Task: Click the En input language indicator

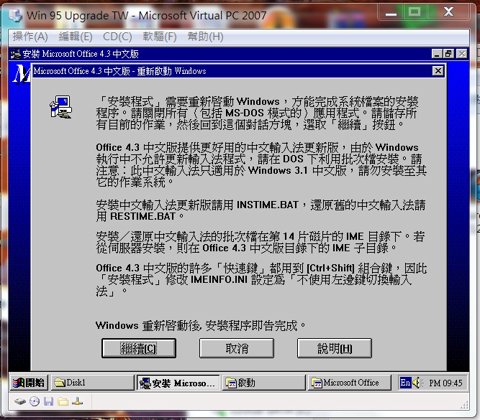Action: click(405, 383)
